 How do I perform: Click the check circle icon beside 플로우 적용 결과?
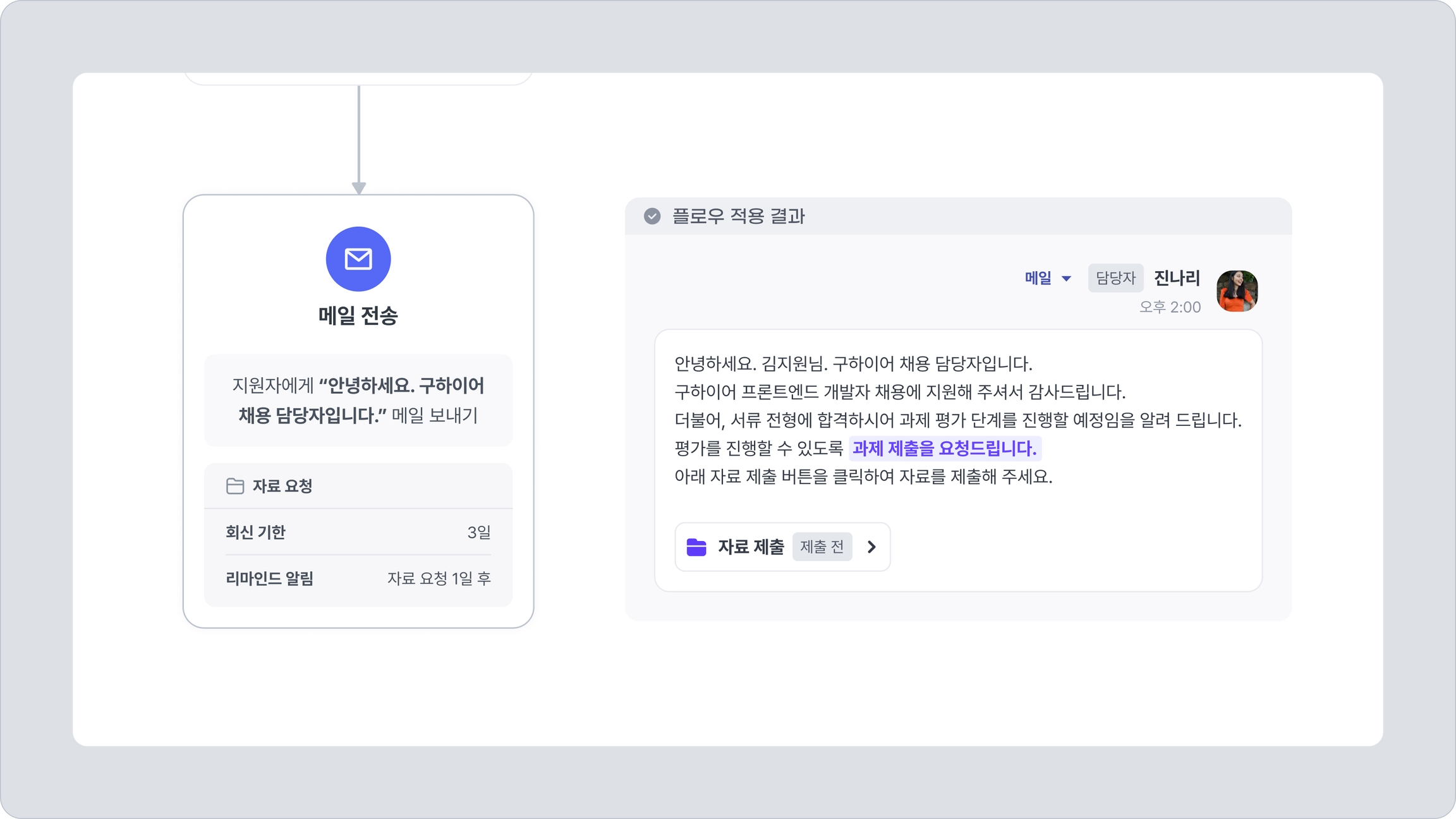pyautogui.click(x=652, y=216)
